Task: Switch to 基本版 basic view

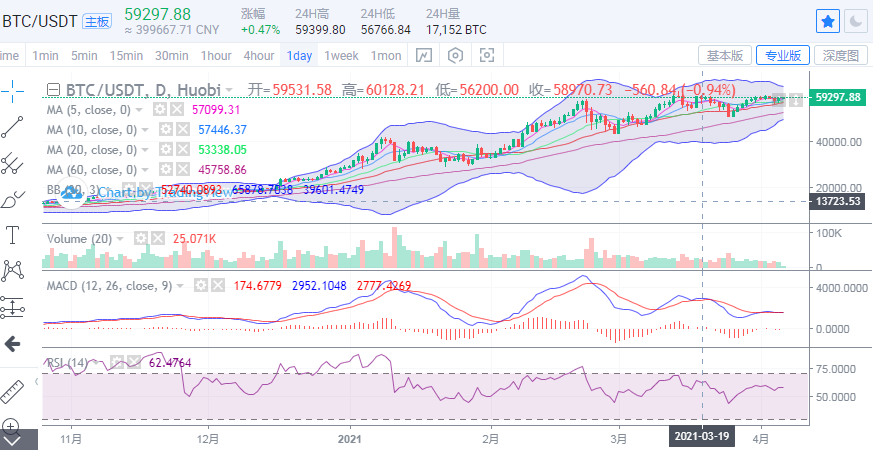Action: [724, 55]
